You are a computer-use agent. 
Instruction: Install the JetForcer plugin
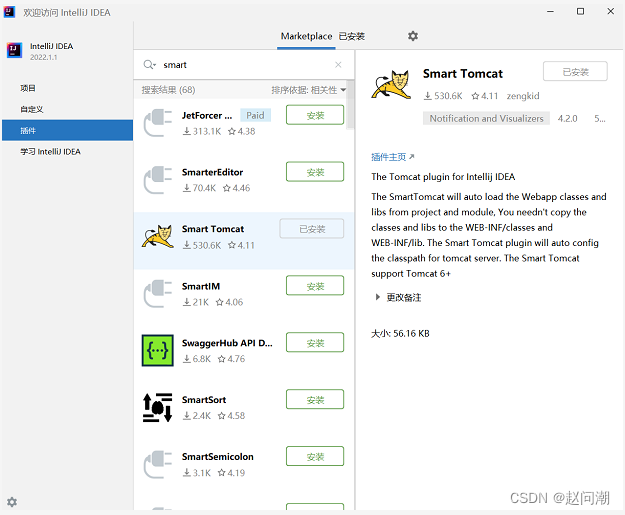pyautogui.click(x=315, y=115)
